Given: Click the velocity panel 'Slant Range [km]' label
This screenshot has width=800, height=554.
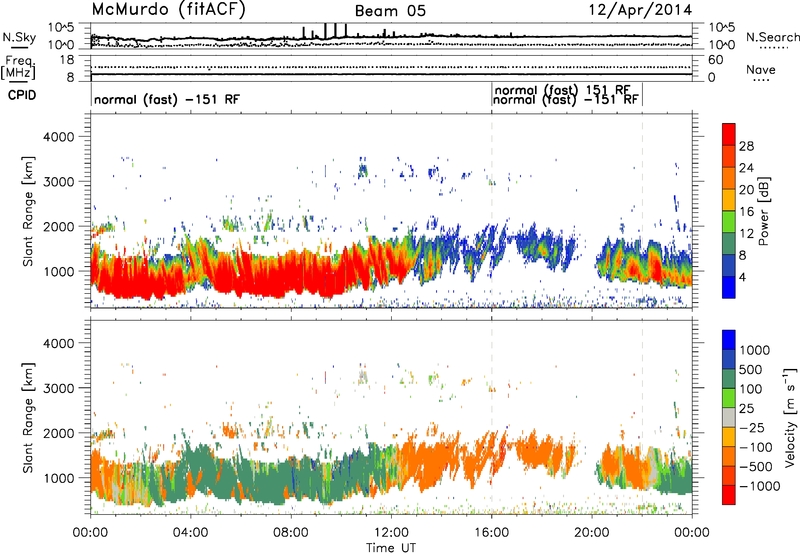Looking at the screenshot, I should 28,417.
